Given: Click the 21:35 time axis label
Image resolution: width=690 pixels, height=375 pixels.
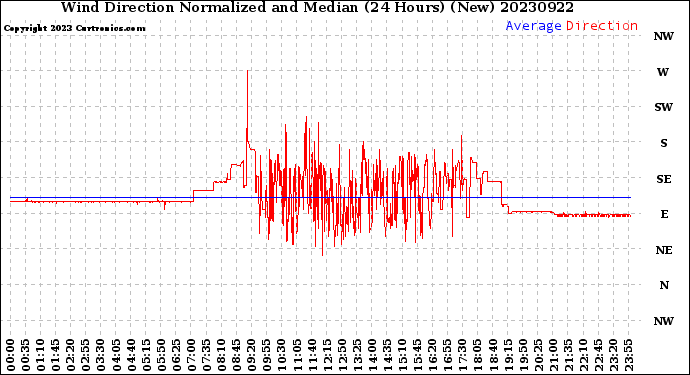Looking at the screenshot, I should (x=568, y=355).
